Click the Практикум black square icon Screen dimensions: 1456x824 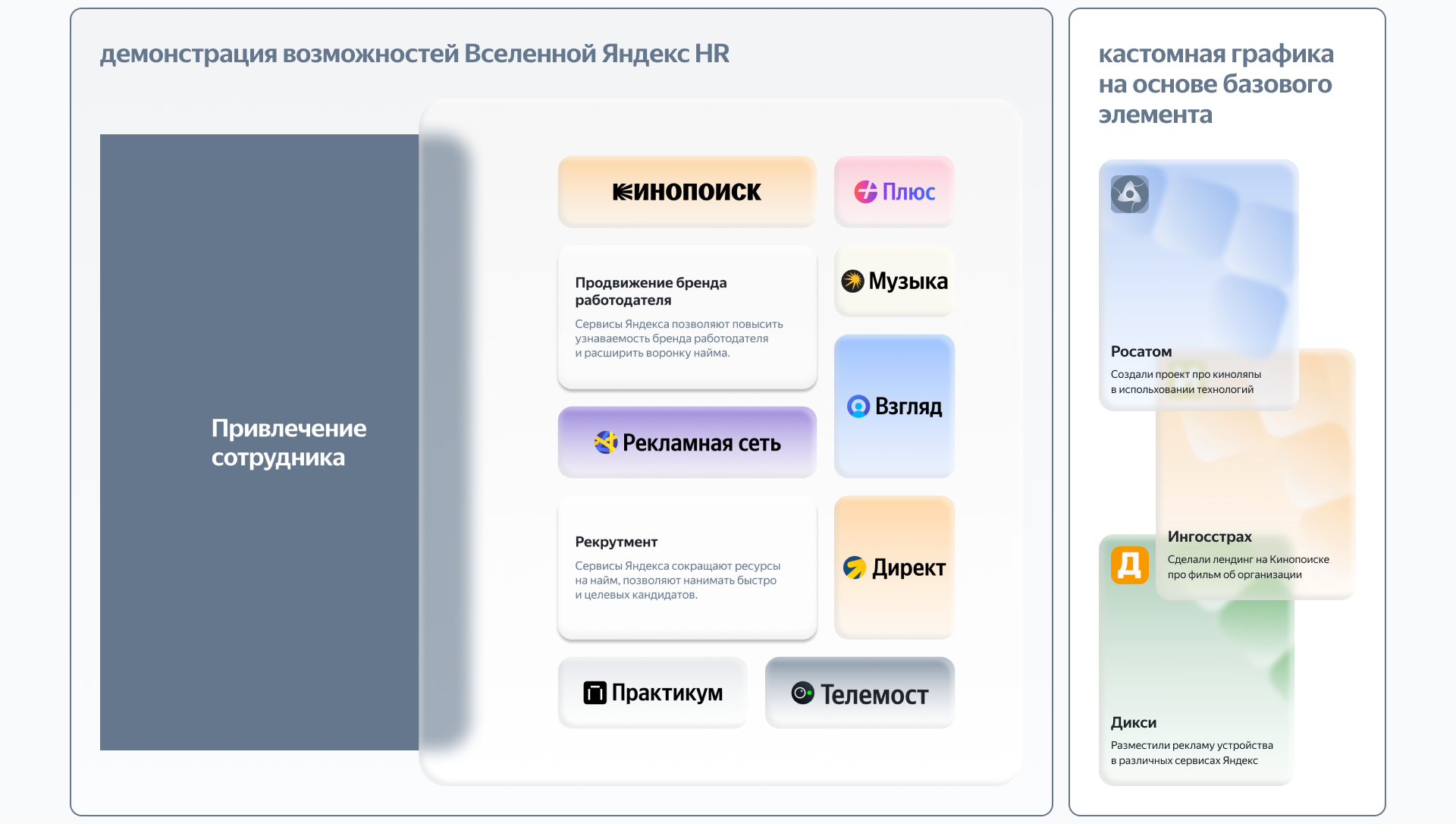(x=595, y=693)
